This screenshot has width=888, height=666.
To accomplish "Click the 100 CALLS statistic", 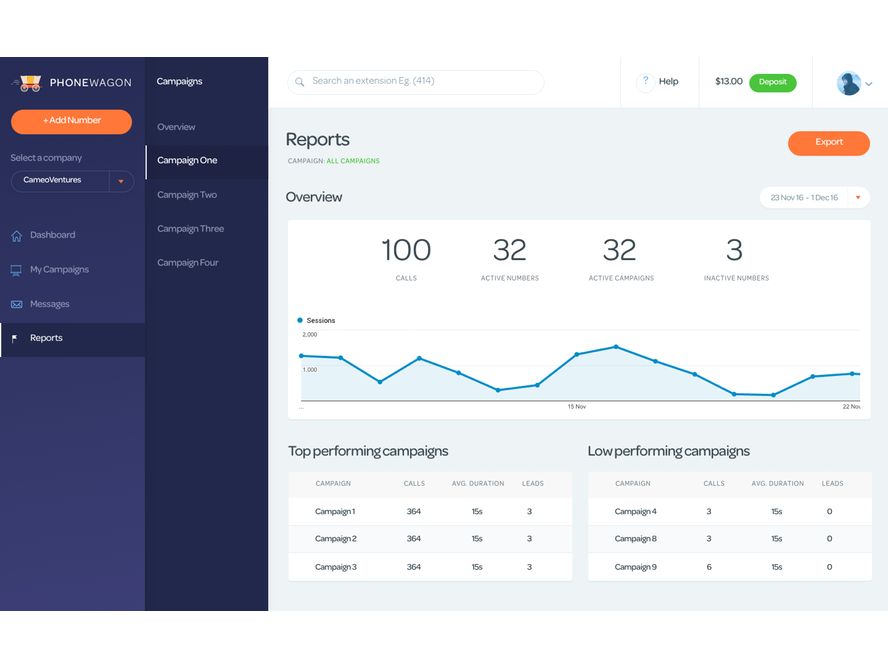I will pyautogui.click(x=406, y=258).
